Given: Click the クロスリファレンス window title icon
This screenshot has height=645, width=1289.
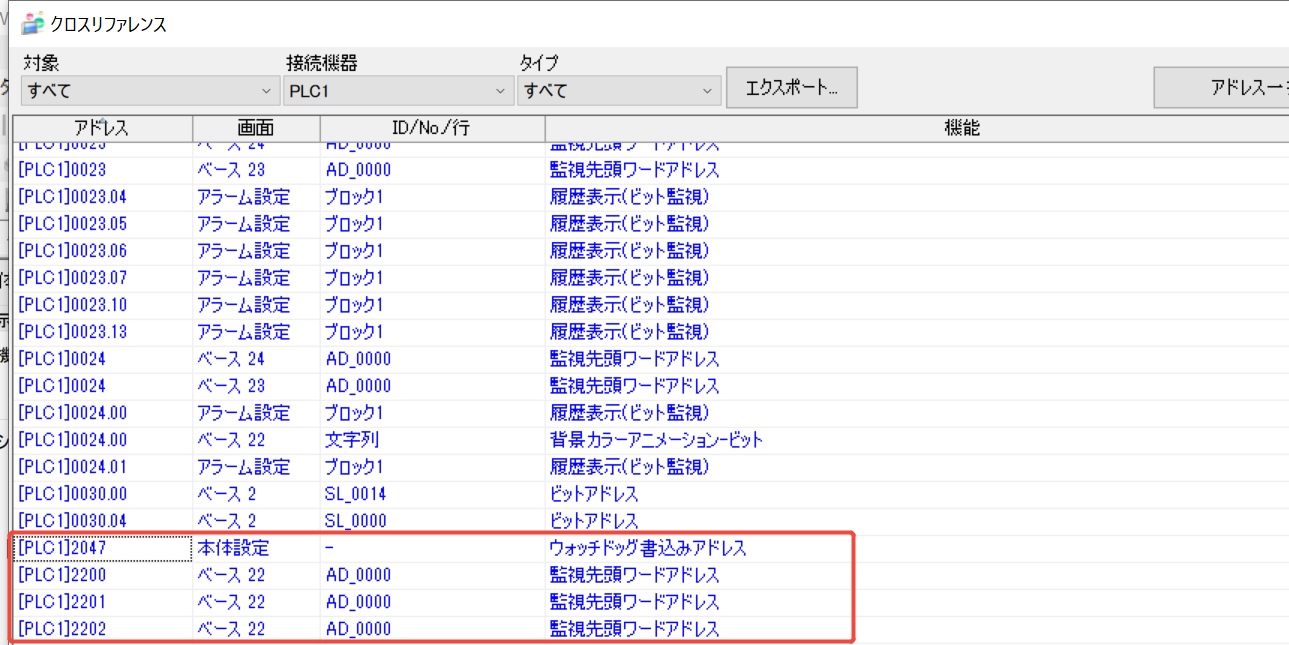Looking at the screenshot, I should click(32, 23).
